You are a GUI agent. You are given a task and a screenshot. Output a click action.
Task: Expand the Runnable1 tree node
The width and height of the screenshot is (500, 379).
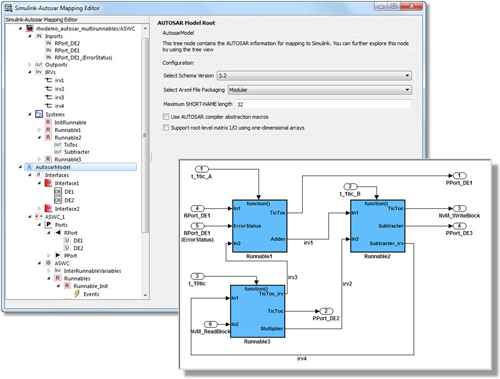tap(39, 130)
